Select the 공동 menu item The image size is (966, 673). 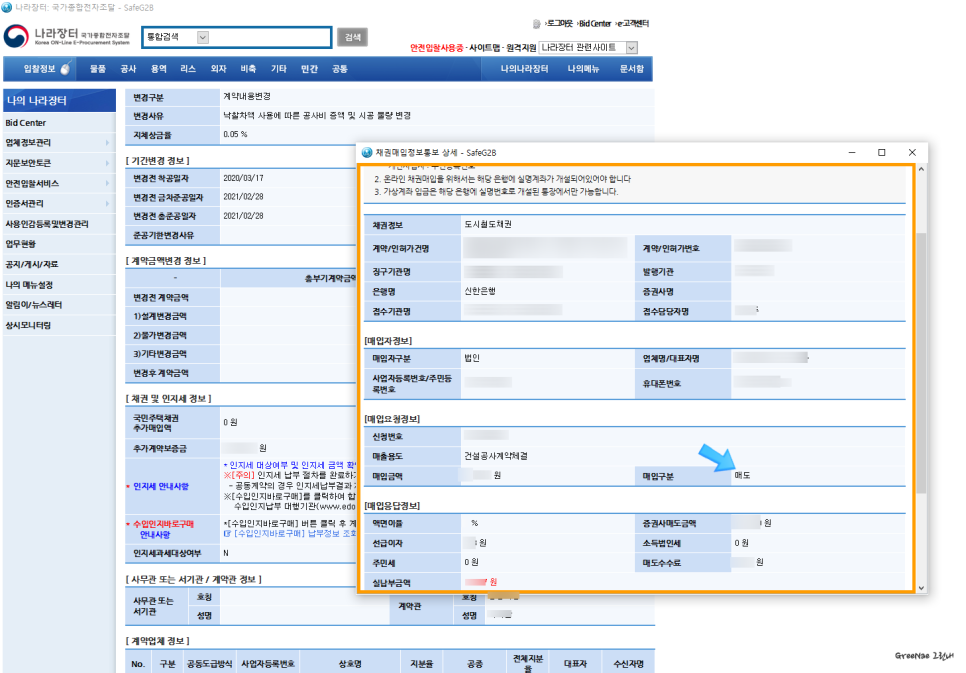pyautogui.click(x=340, y=69)
